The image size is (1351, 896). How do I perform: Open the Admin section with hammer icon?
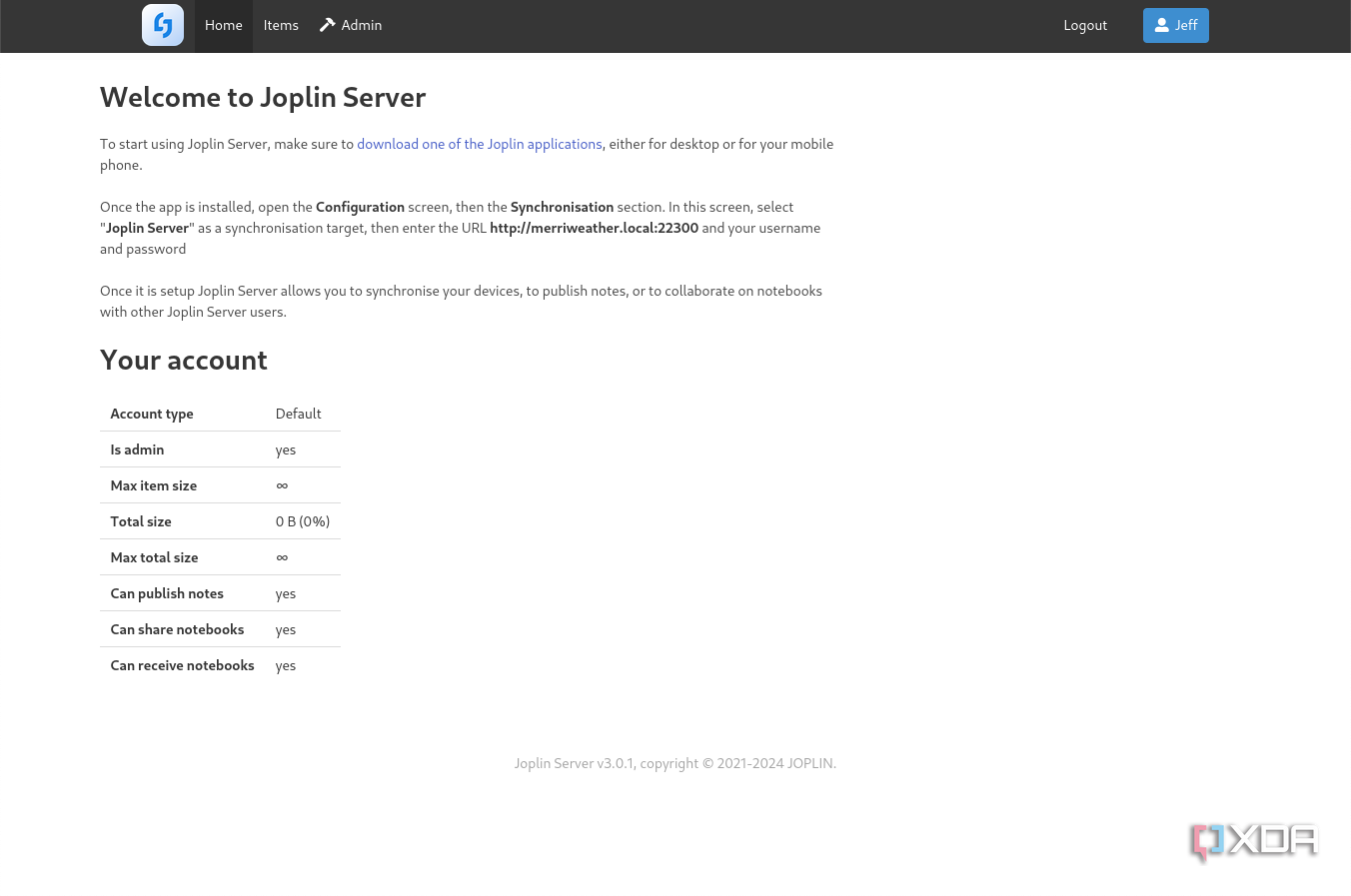(351, 26)
